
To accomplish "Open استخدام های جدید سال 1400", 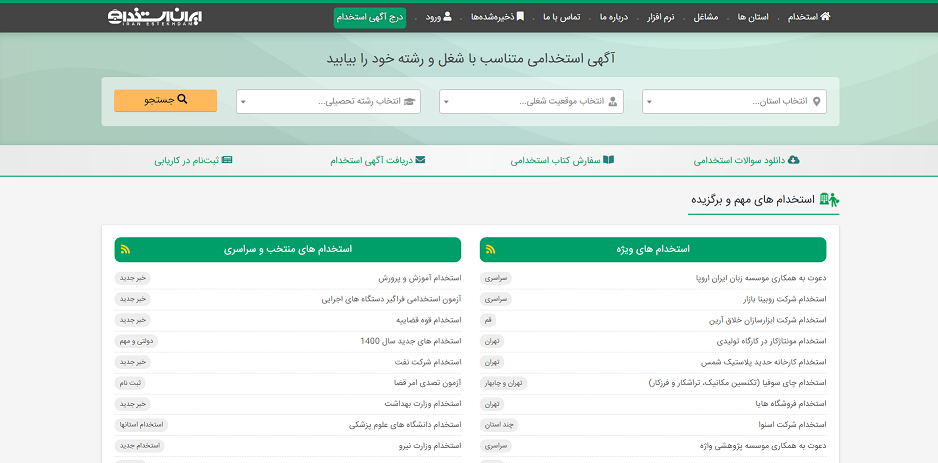I will click(410, 341).
